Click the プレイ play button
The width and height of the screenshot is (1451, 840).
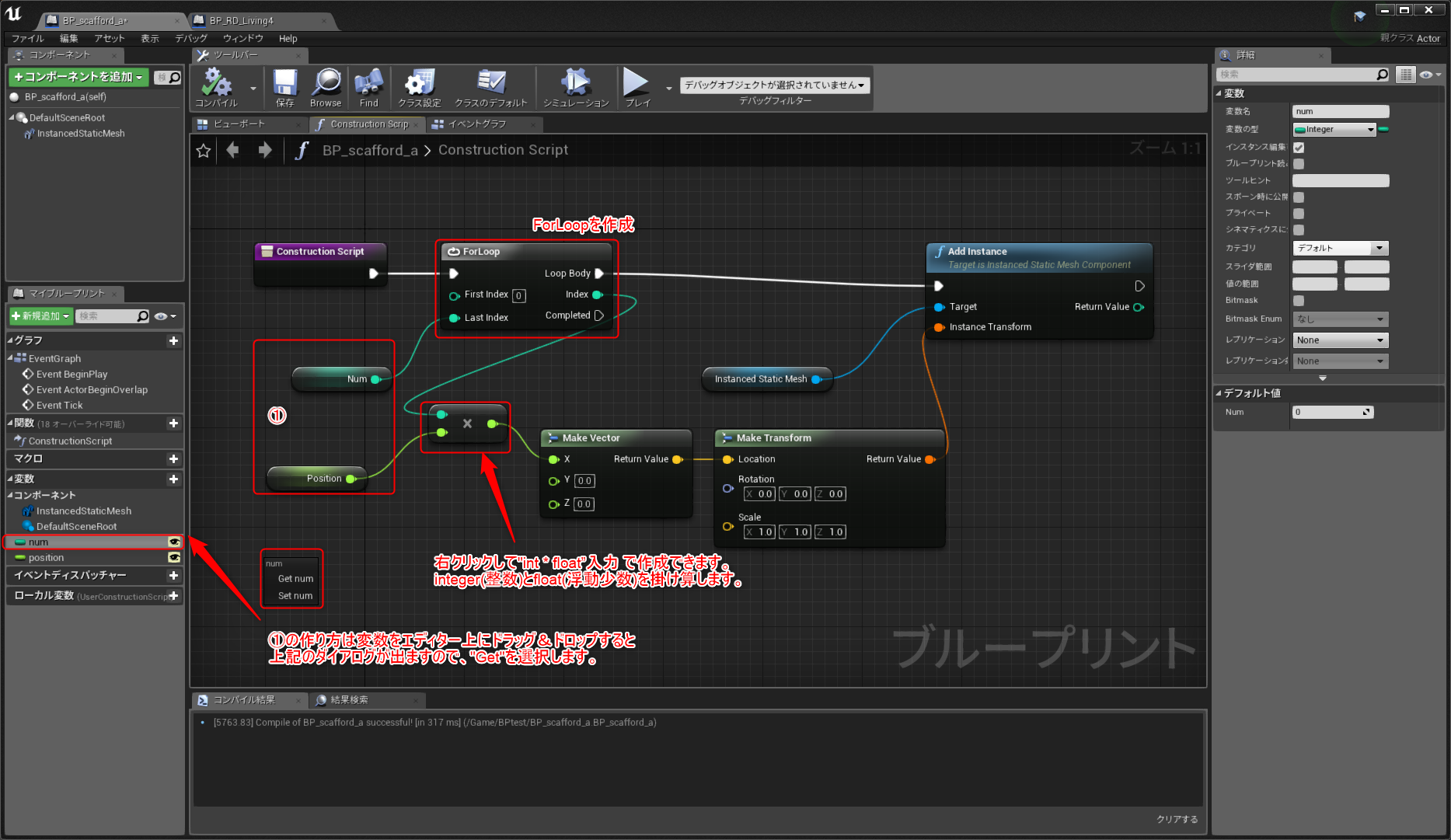pyautogui.click(x=637, y=87)
